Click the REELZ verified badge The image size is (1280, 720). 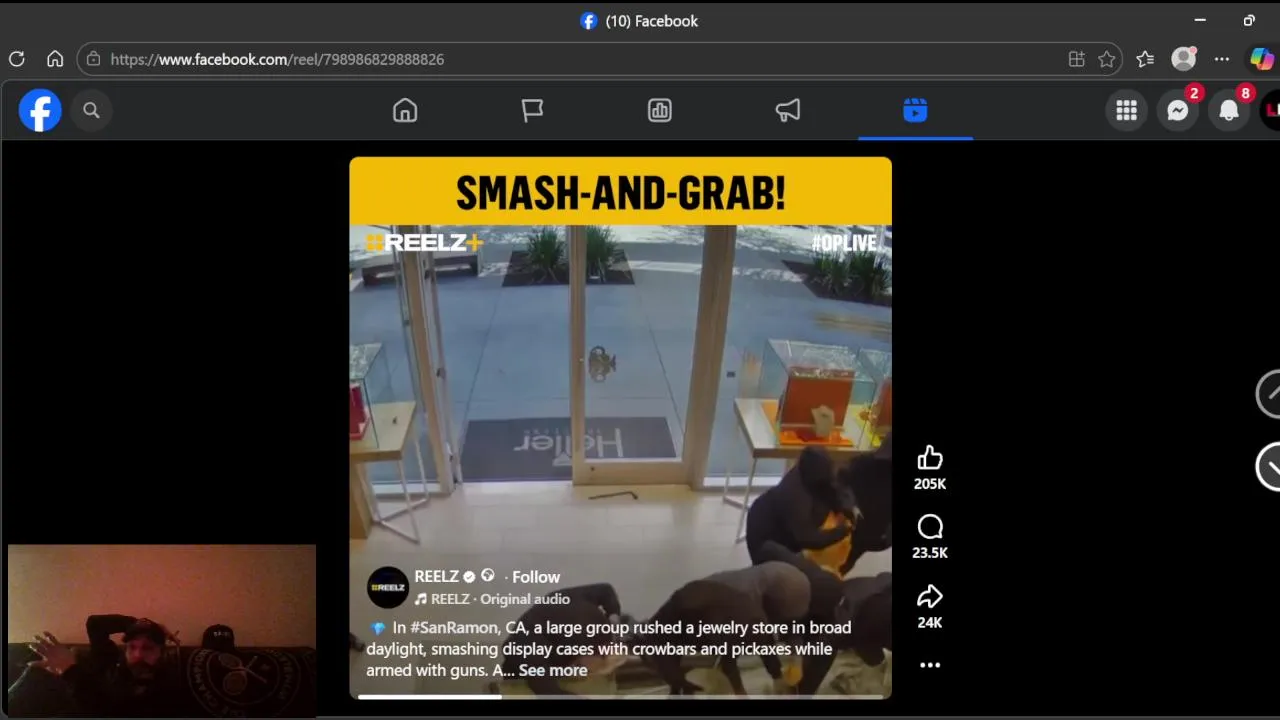[x=469, y=577]
